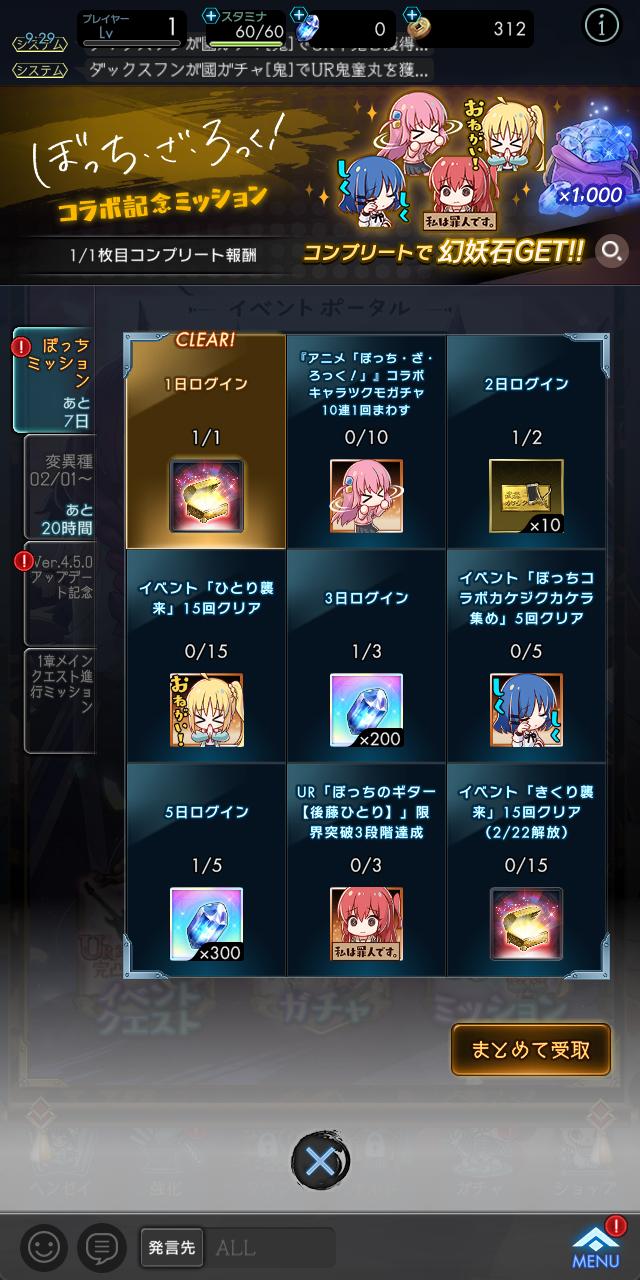This screenshot has width=640, height=1280.
Task: Open the chat bubble icon
Action: pos(99,1246)
